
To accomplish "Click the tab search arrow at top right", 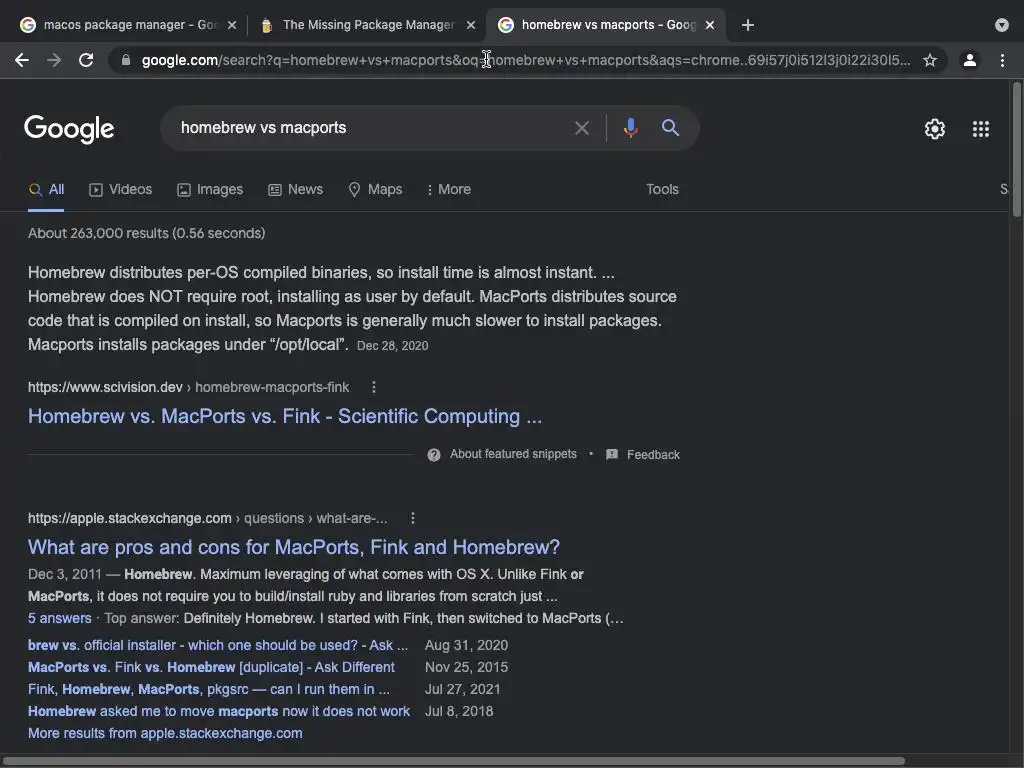I will coord(1002,25).
